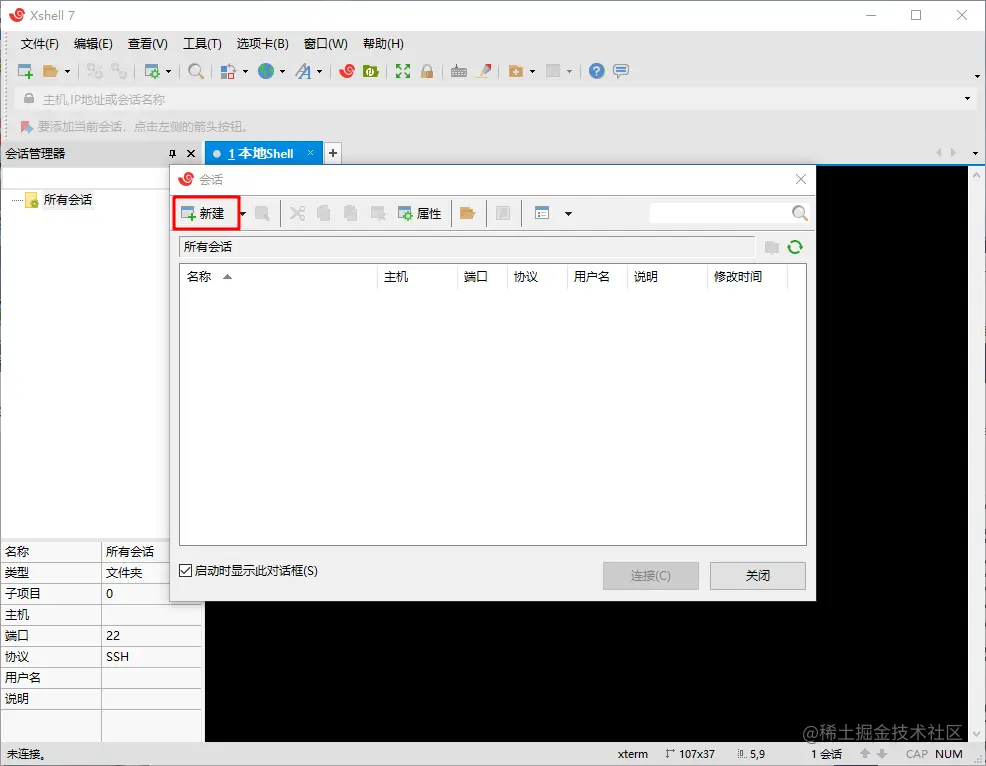Open the virtual keyboard toolbar icon
This screenshot has height=766, width=986.
click(459, 71)
